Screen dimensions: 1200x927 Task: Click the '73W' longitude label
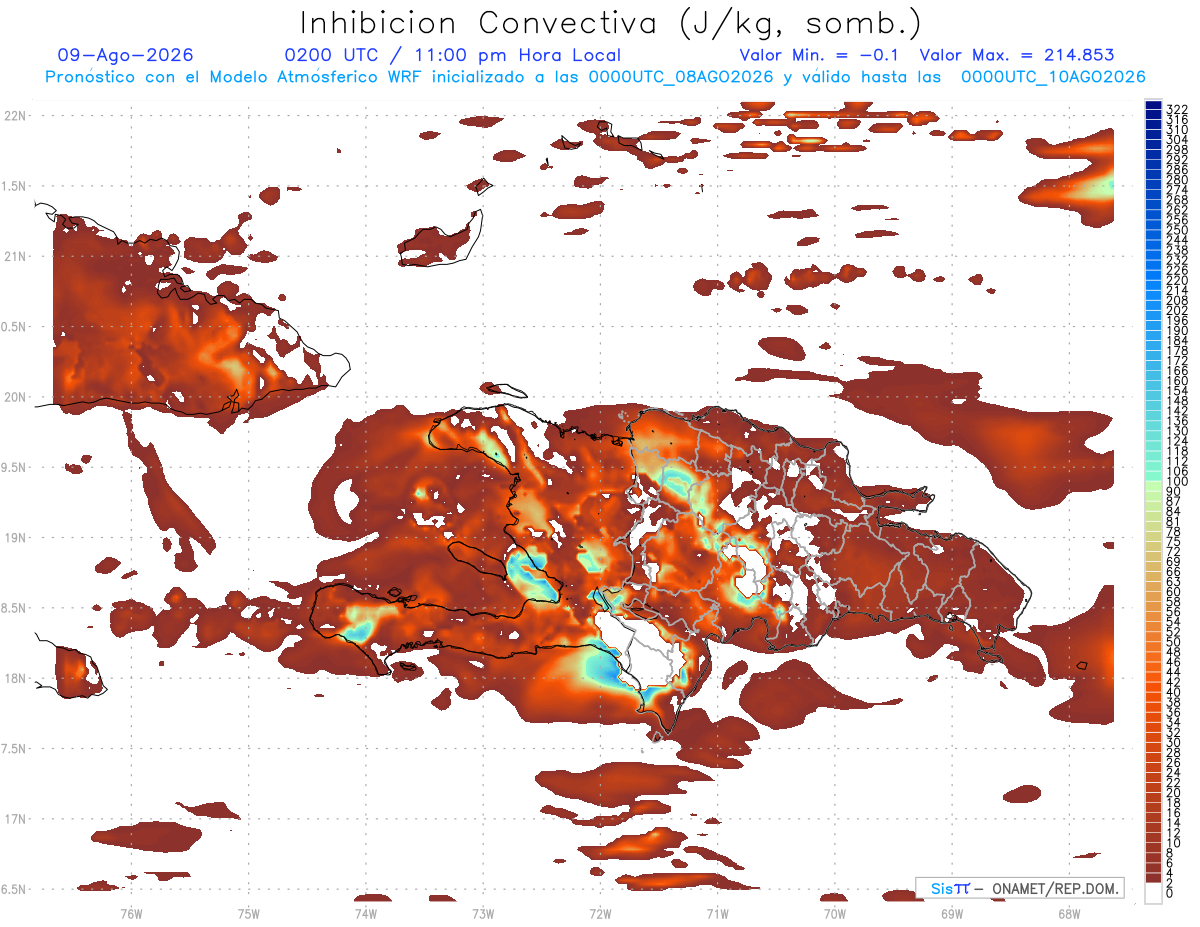coord(483,913)
